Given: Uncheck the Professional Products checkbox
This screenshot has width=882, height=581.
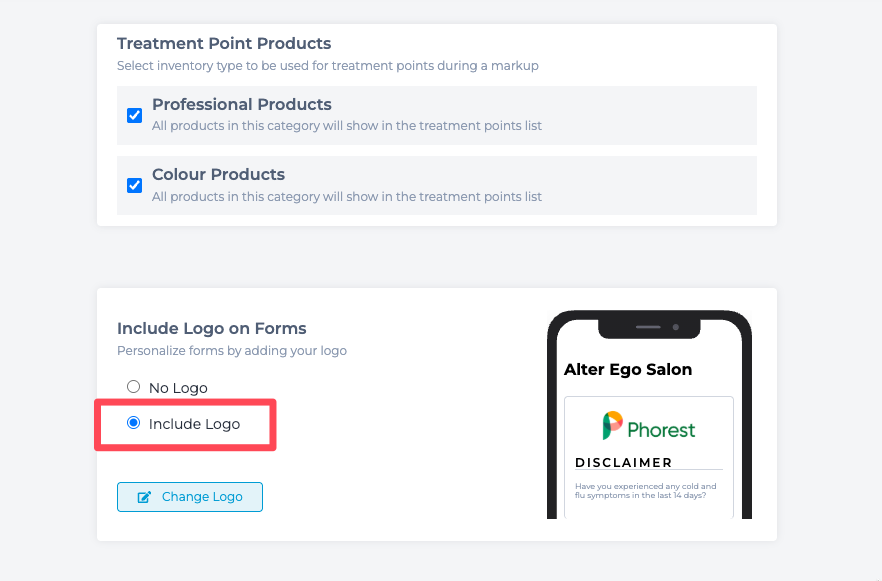Looking at the screenshot, I should (x=134, y=115).
